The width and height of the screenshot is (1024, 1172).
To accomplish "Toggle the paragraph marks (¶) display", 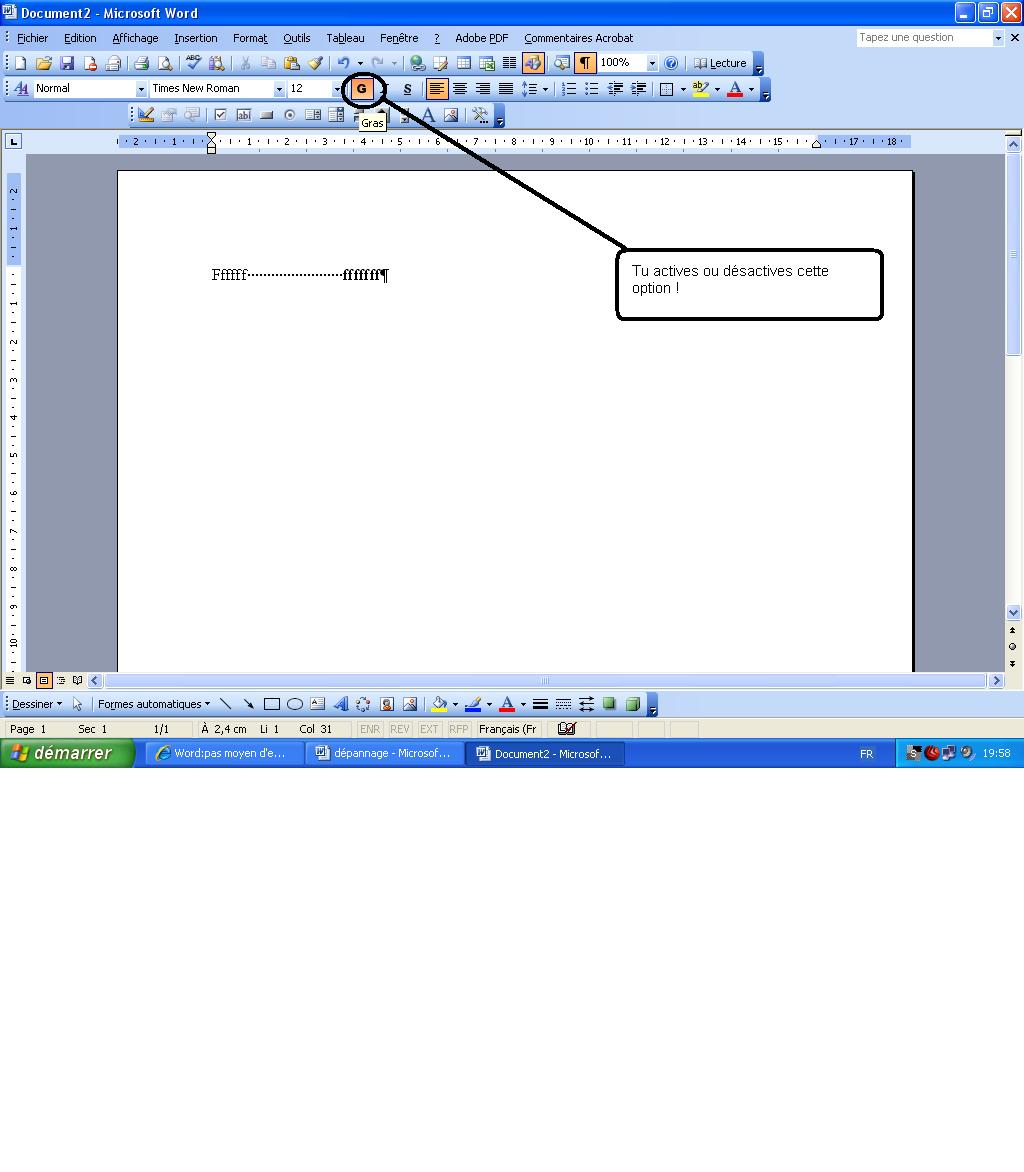I will coord(585,63).
